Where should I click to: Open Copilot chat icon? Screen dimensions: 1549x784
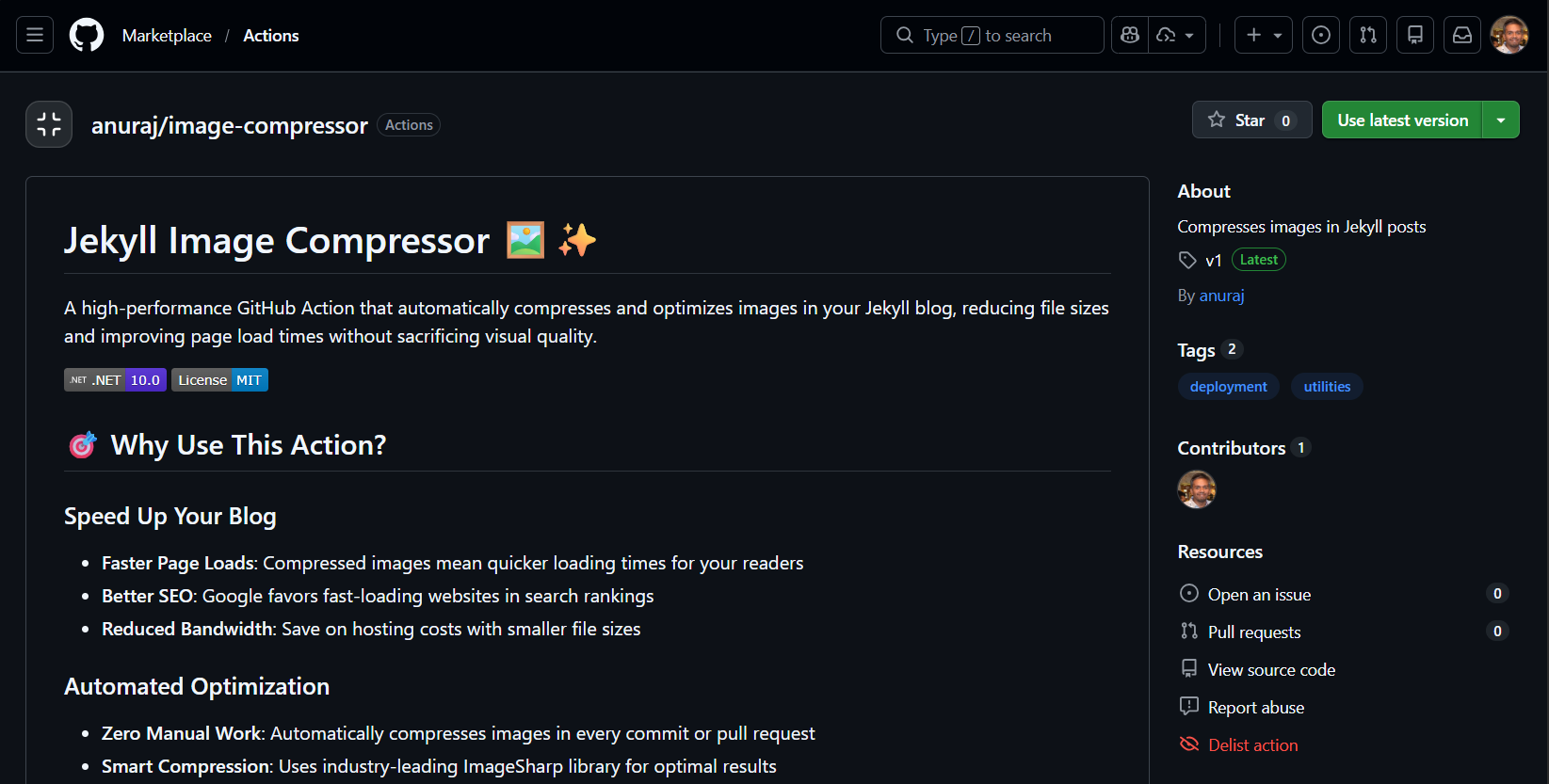pyautogui.click(x=1130, y=36)
